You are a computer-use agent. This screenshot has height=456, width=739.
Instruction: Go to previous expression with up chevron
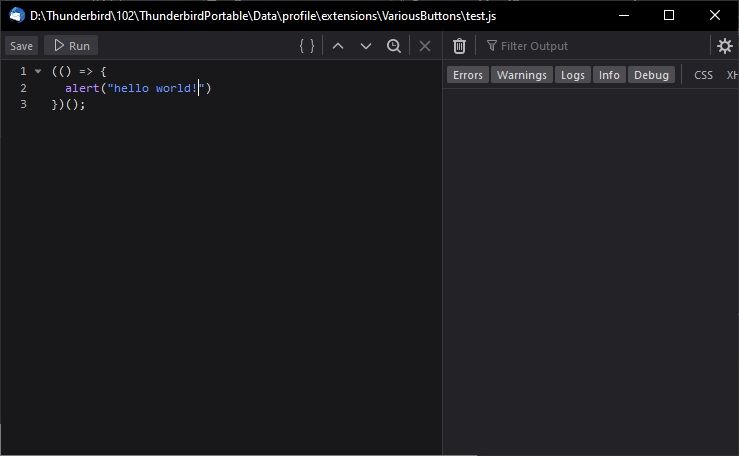(x=338, y=46)
